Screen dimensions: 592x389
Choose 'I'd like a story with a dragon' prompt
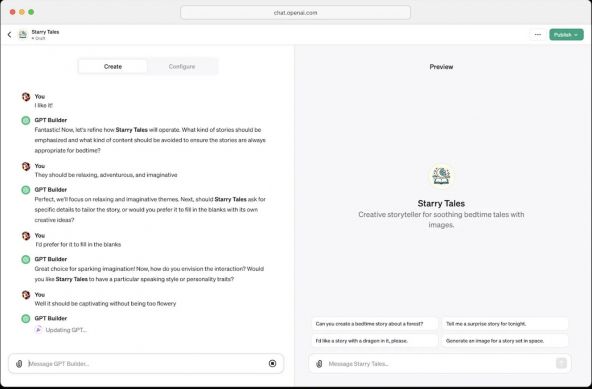(x=375, y=341)
